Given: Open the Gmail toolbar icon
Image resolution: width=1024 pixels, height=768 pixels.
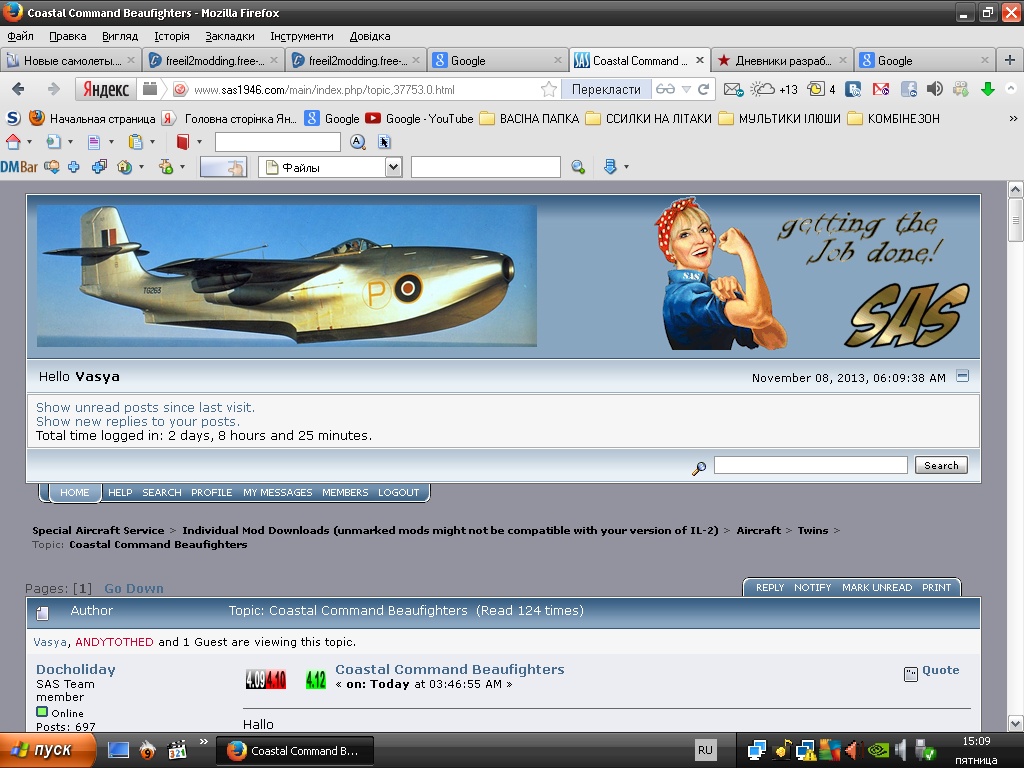Looking at the screenshot, I should [881, 89].
